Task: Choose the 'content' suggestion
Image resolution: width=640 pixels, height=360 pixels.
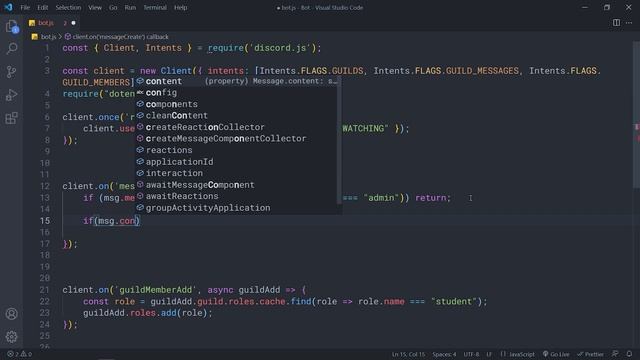Action: pyautogui.click(x=238, y=81)
